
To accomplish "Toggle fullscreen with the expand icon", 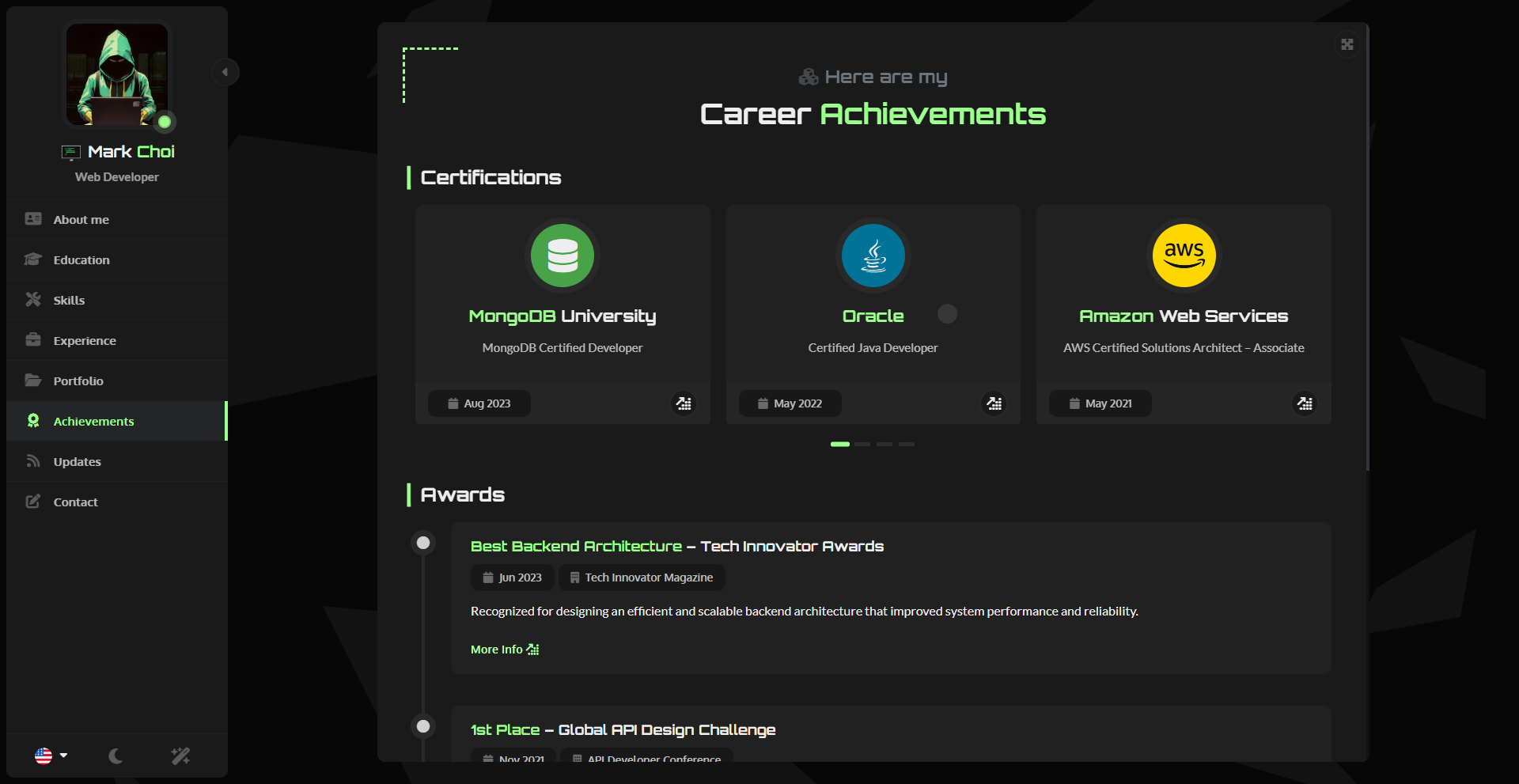I will (x=1347, y=44).
